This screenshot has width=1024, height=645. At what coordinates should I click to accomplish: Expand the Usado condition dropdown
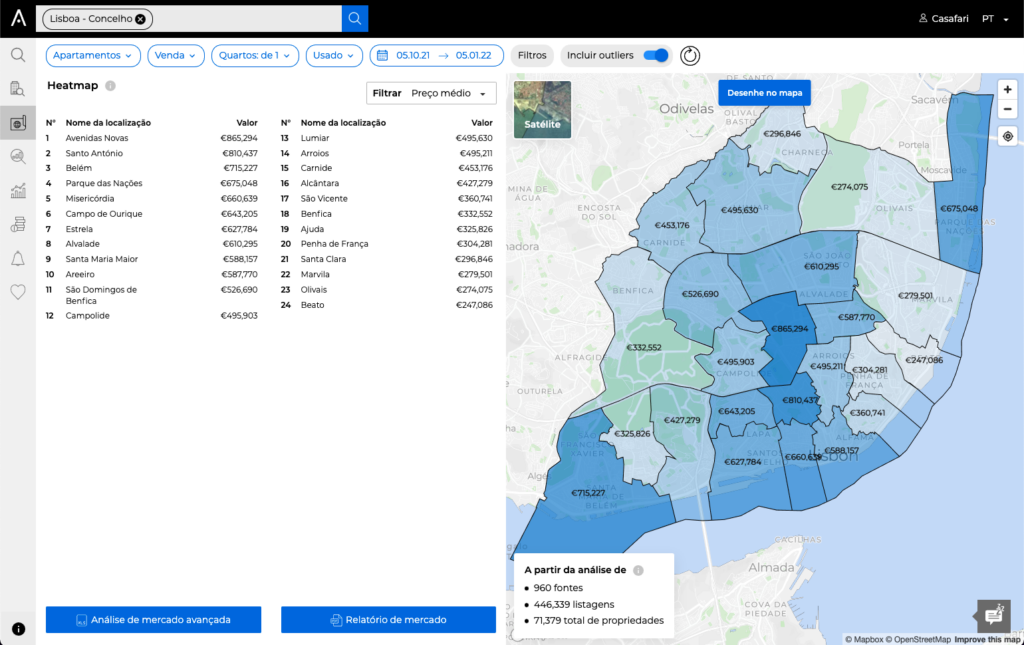pos(334,55)
